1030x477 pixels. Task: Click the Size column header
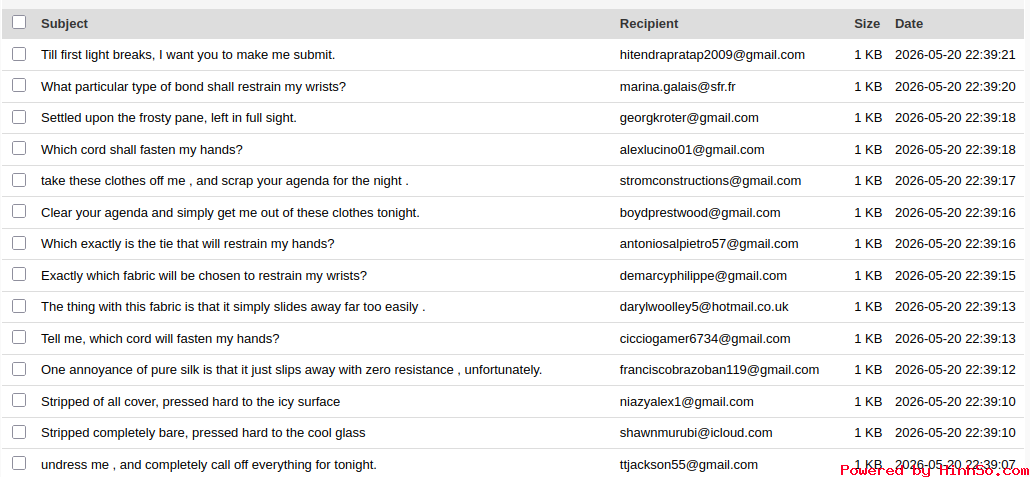(x=867, y=24)
